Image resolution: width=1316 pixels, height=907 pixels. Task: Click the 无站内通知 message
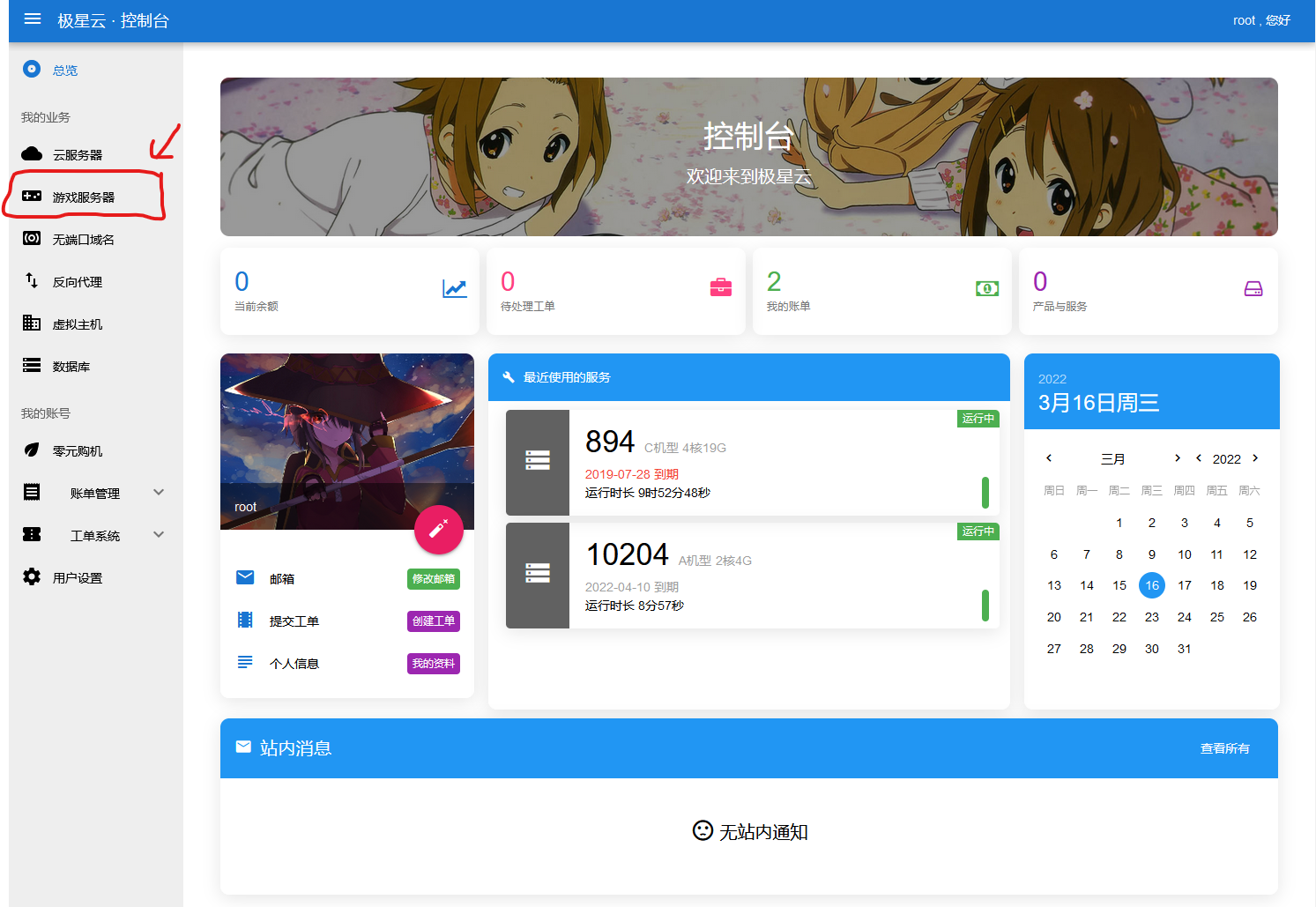750,831
